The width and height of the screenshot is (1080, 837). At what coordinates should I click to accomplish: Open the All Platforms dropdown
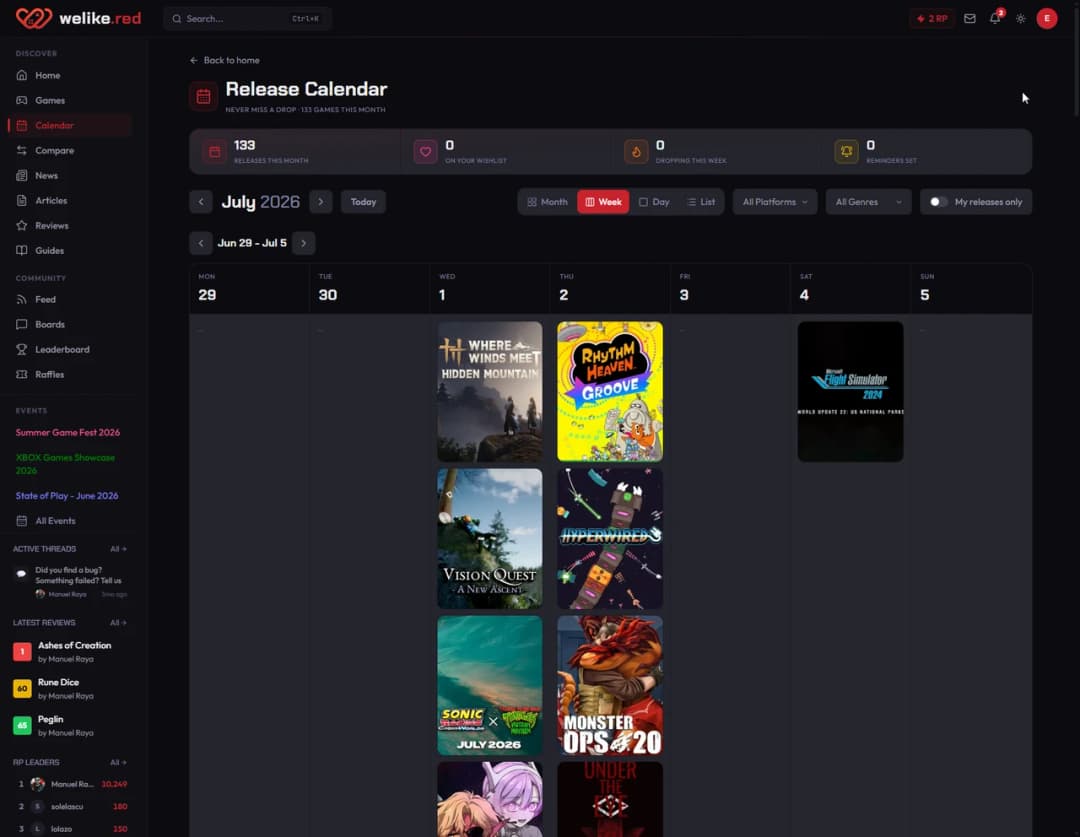click(775, 202)
